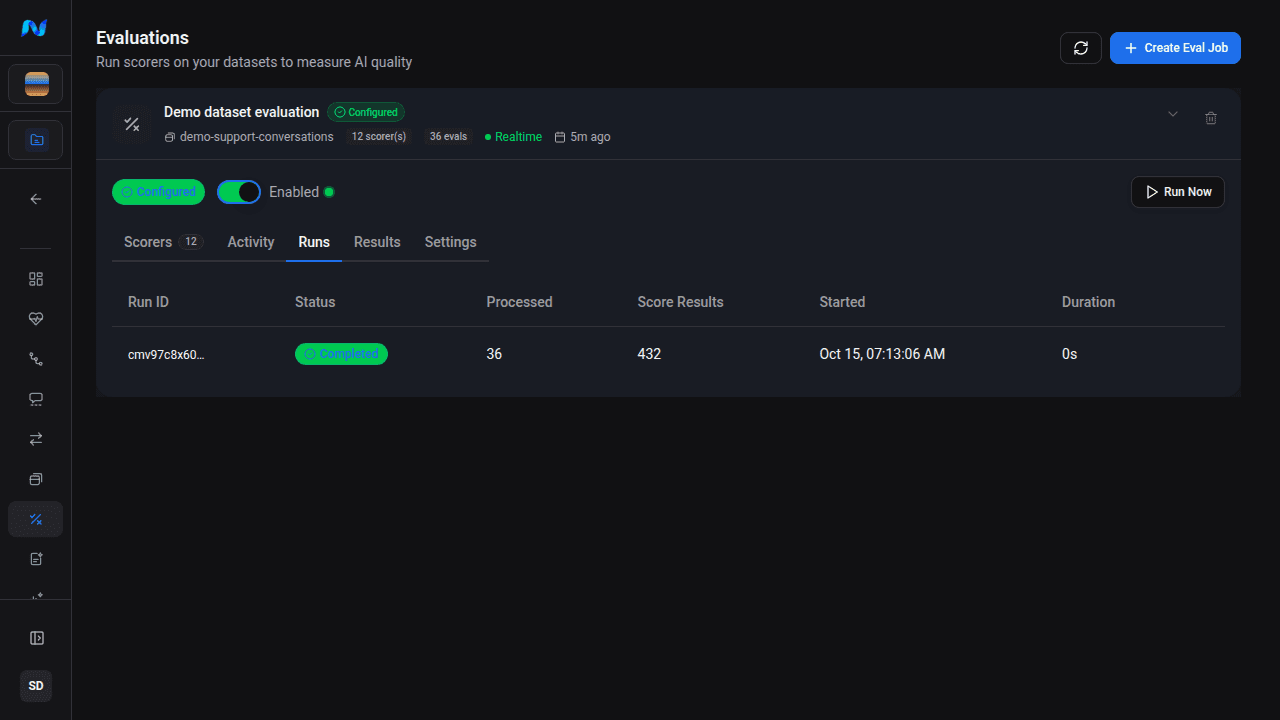The height and width of the screenshot is (720, 1280).
Task: Switch to the Activity tab
Action: [x=251, y=242]
